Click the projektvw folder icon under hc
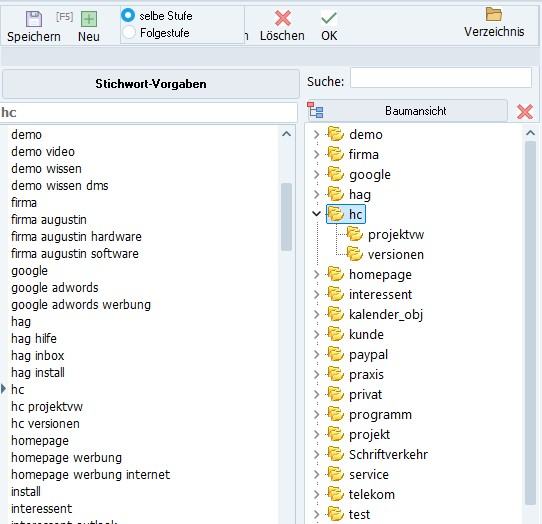 [x=354, y=234]
